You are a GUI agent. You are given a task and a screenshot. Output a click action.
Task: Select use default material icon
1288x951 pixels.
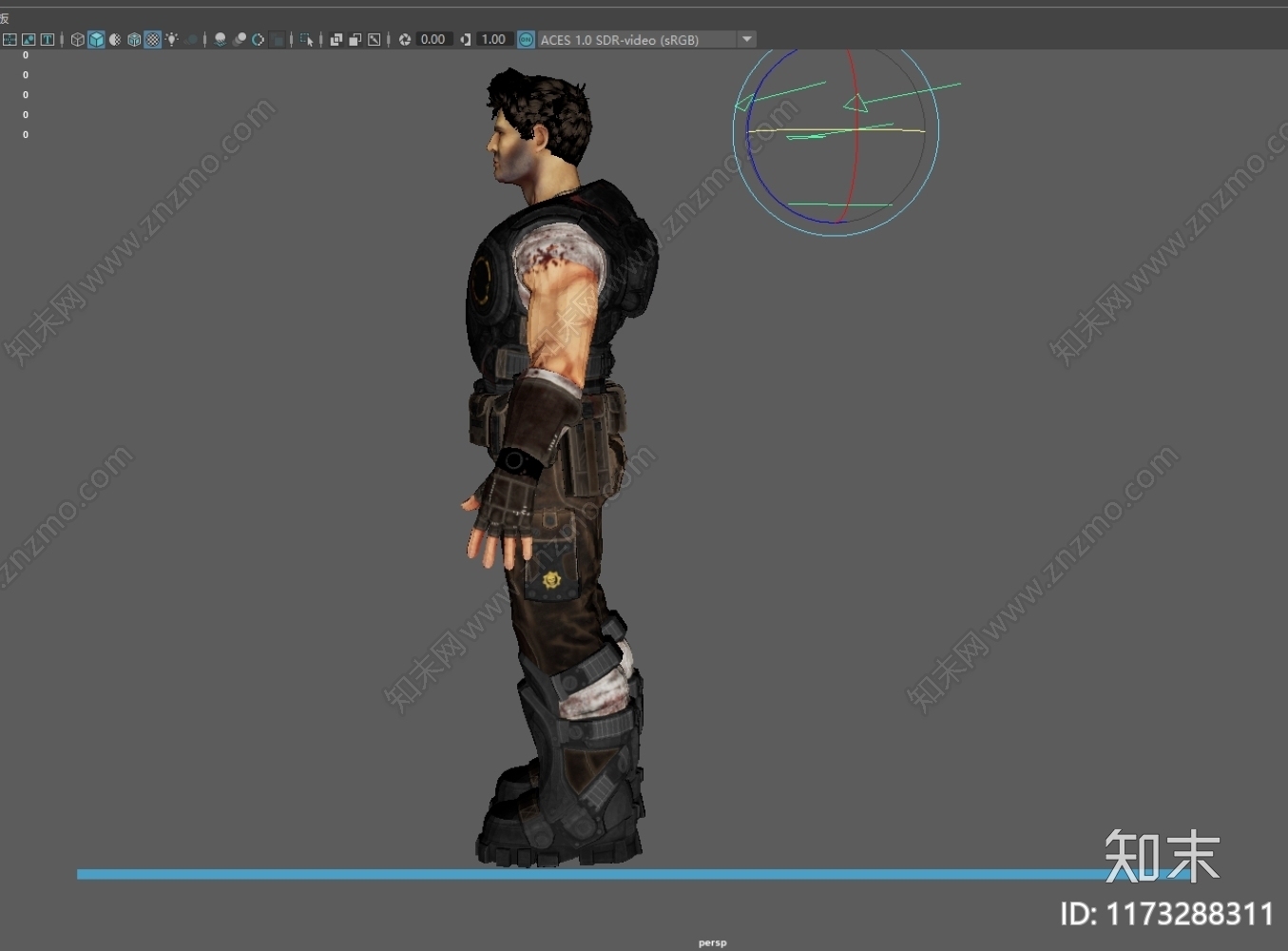point(115,39)
